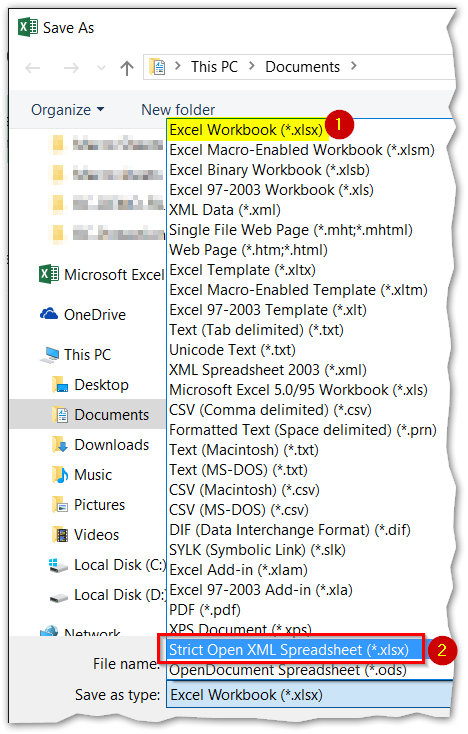Click the Documents folder icon in sidebar
The image size is (468, 734).
point(60,414)
